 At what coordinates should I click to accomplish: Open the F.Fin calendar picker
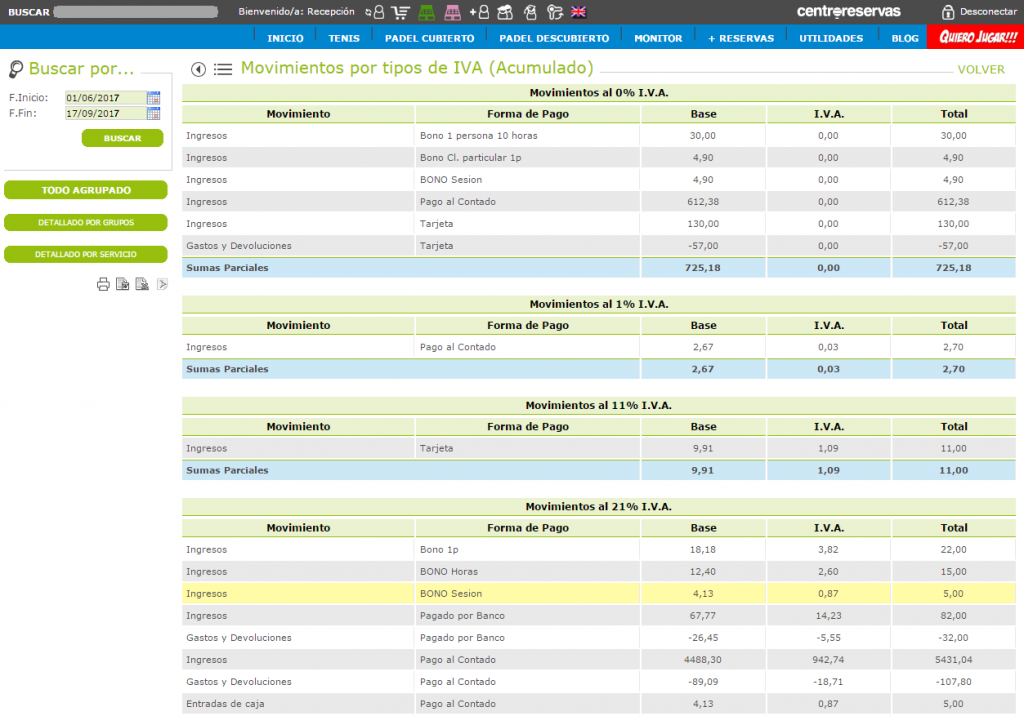(x=153, y=114)
